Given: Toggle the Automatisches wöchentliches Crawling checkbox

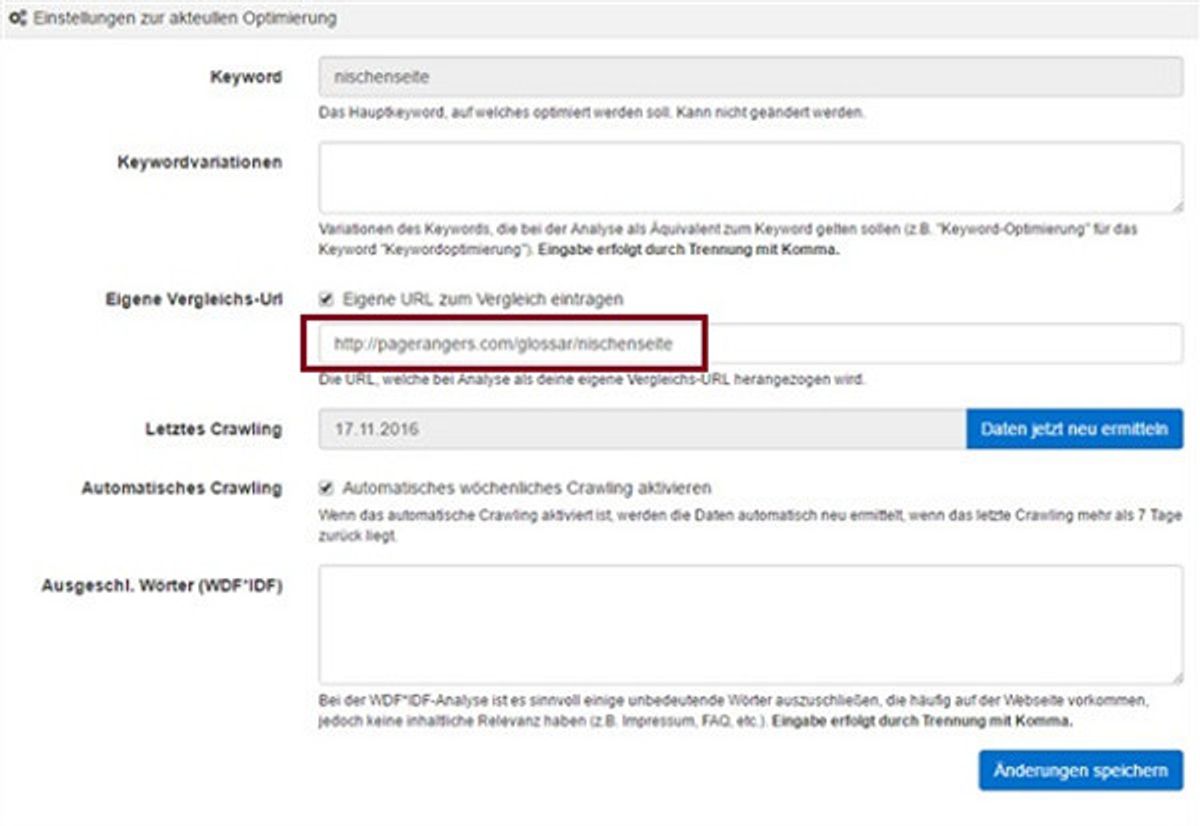Looking at the screenshot, I should click(326, 488).
